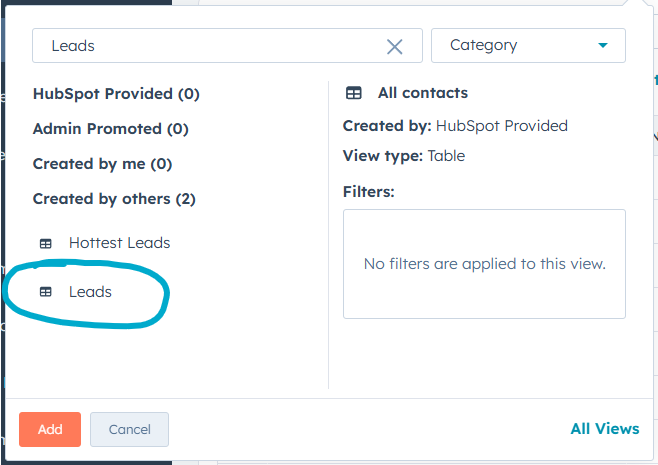Click the Category dropdown caret arrow
Viewport: 658px width, 465px height.
(602, 45)
